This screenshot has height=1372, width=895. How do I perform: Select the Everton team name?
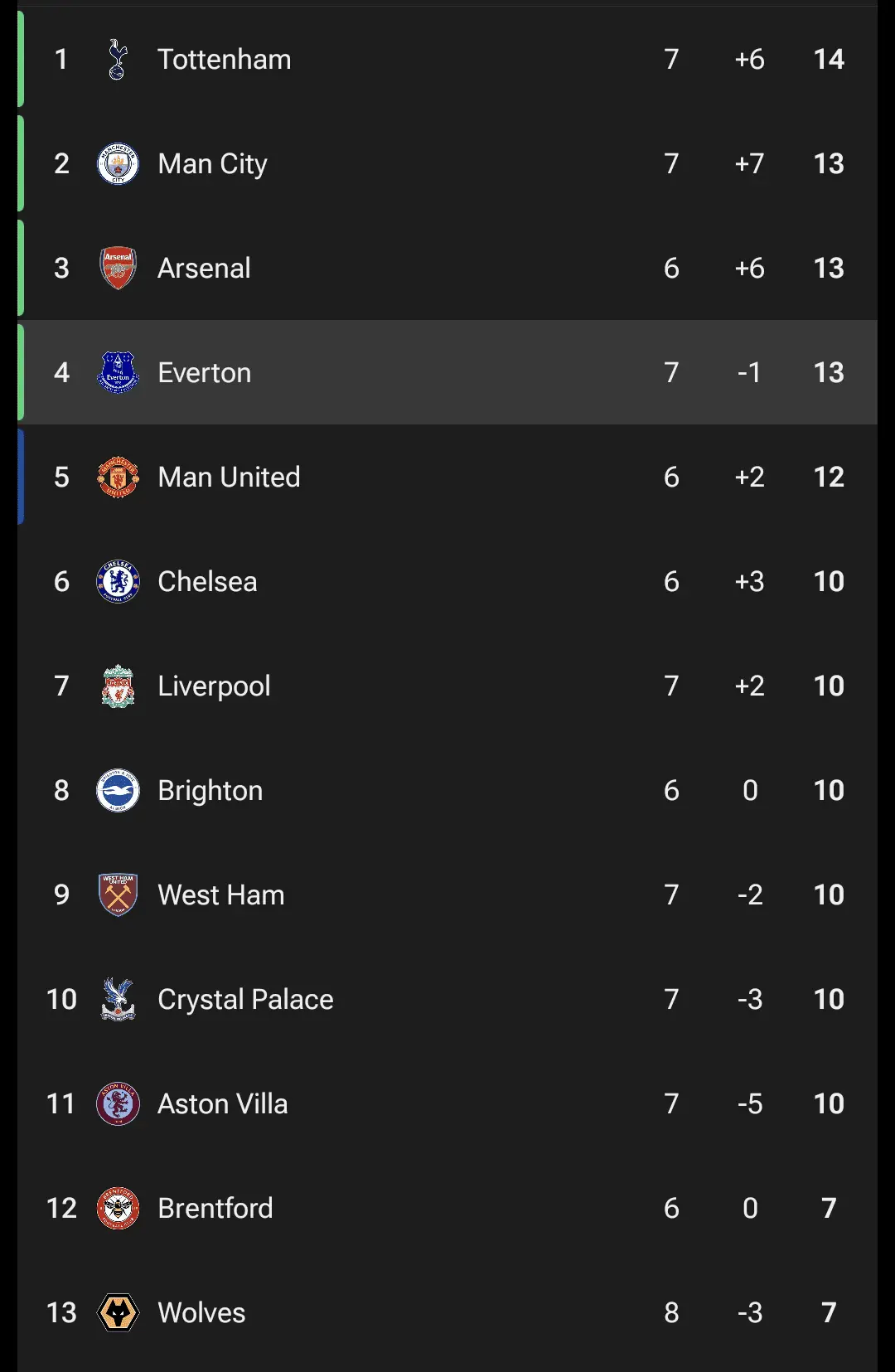coord(205,373)
